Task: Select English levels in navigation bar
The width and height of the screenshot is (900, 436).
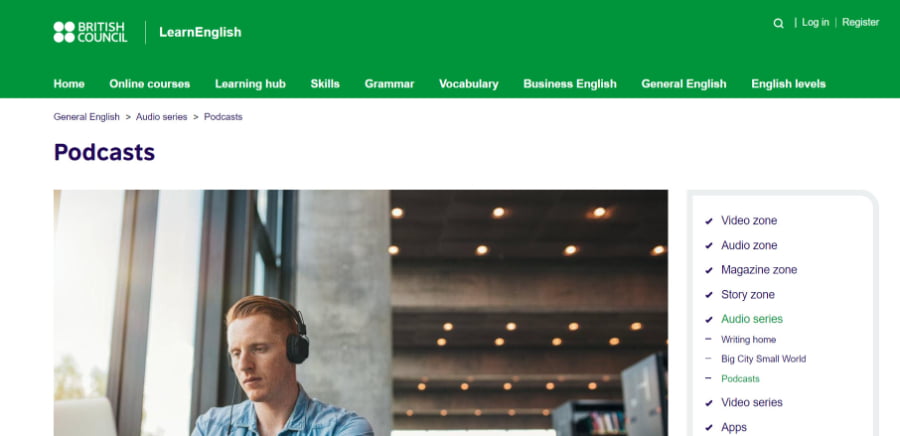Action: [788, 84]
